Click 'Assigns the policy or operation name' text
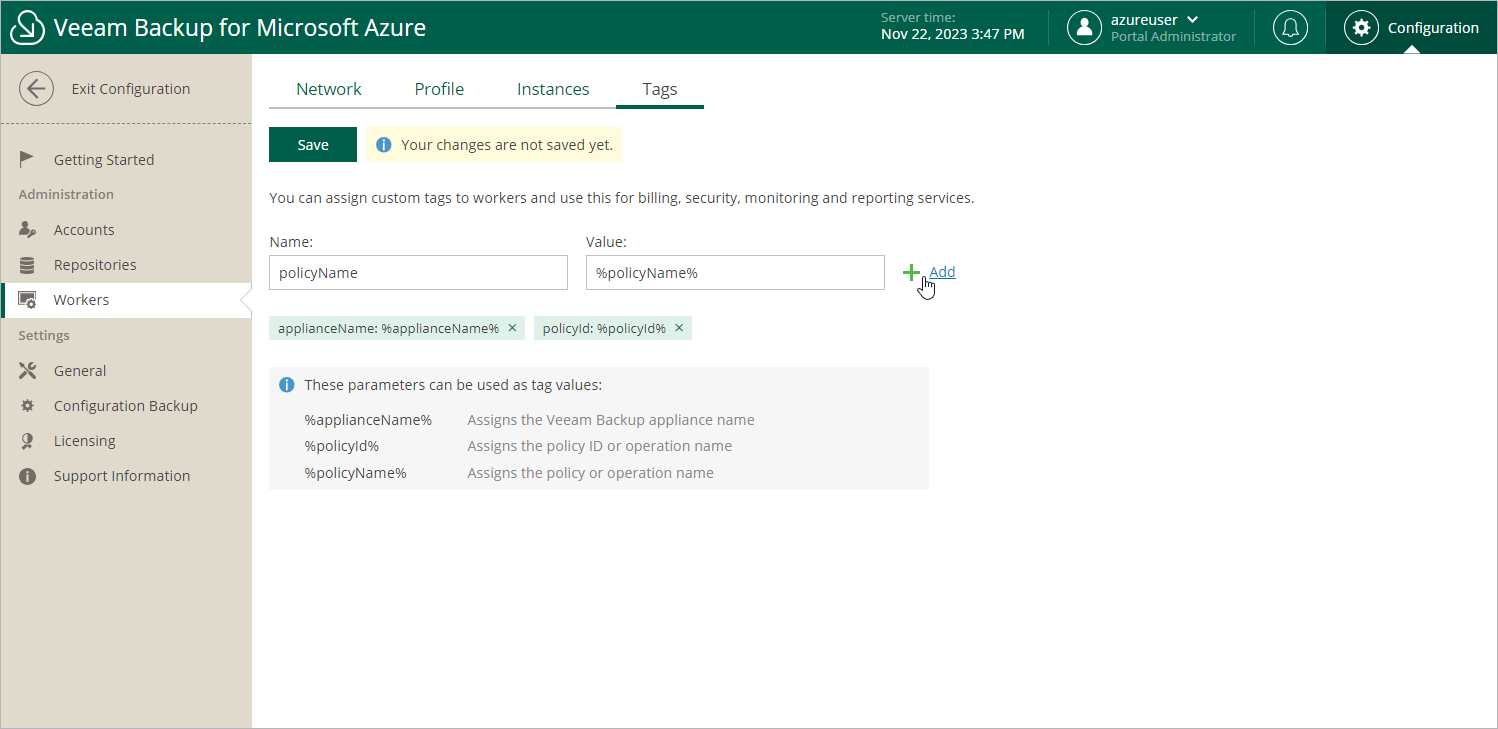 [591, 473]
